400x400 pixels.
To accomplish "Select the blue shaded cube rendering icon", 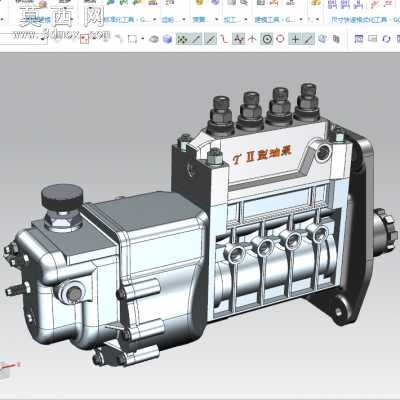I will pos(167,39).
